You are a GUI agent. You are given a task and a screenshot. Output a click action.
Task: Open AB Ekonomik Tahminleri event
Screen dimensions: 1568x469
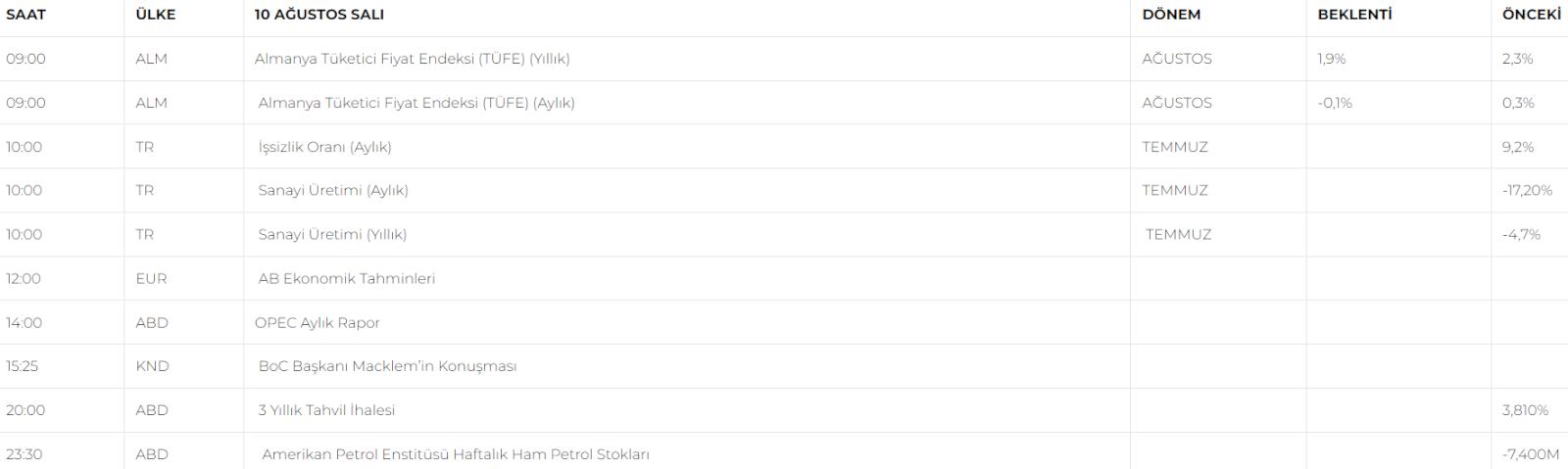[347, 279]
